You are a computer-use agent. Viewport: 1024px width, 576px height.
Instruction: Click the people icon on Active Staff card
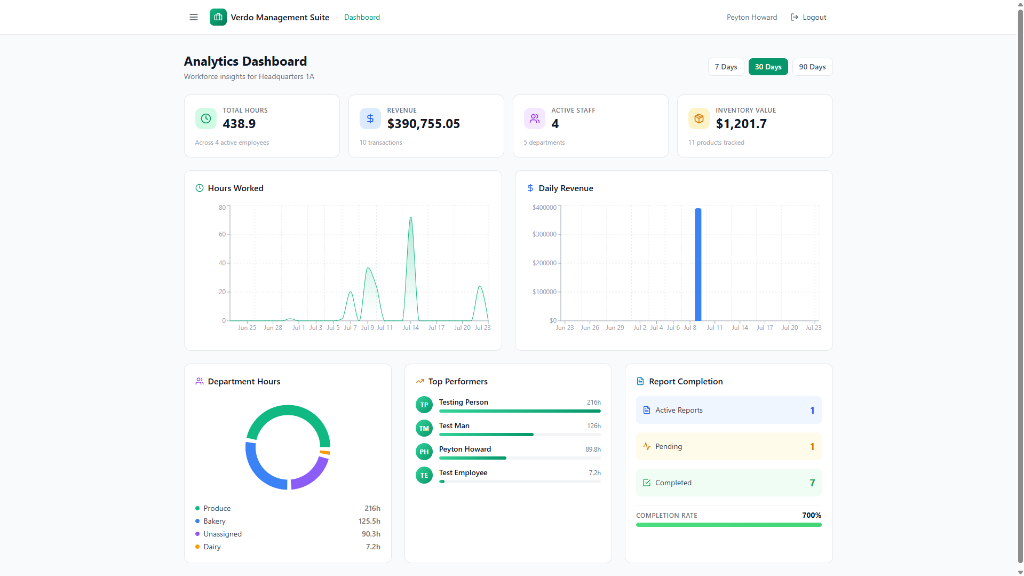point(535,118)
